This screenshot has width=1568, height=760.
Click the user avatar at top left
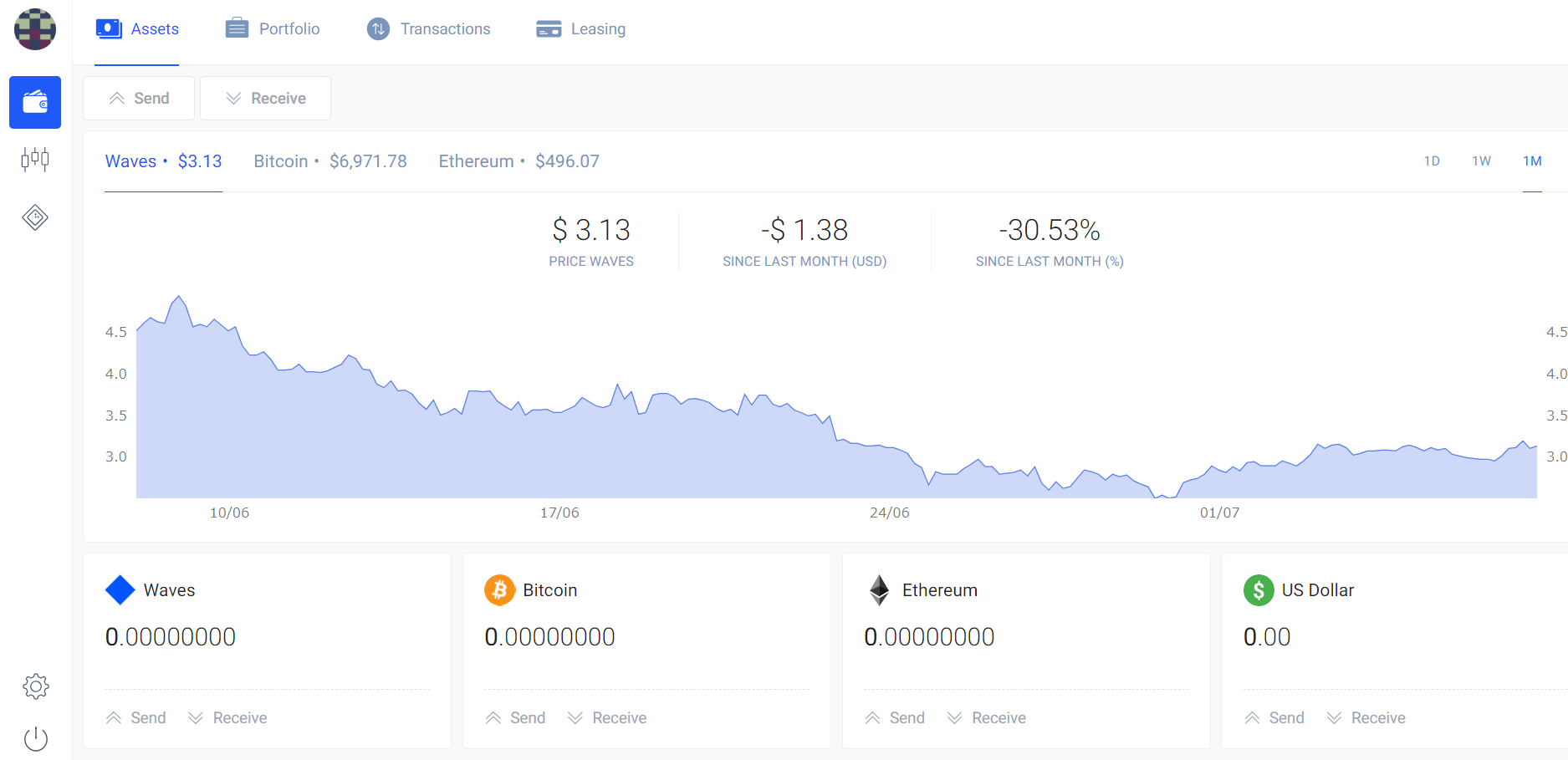pyautogui.click(x=35, y=29)
